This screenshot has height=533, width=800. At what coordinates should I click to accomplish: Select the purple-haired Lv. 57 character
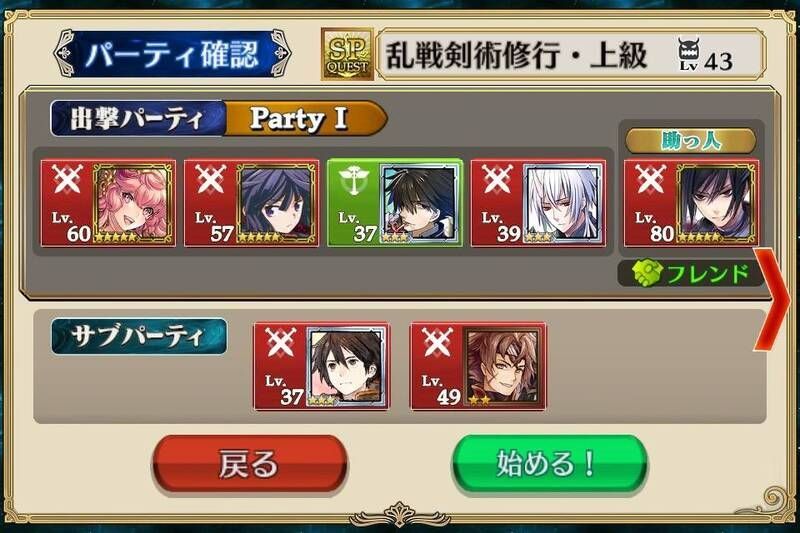coord(252,203)
